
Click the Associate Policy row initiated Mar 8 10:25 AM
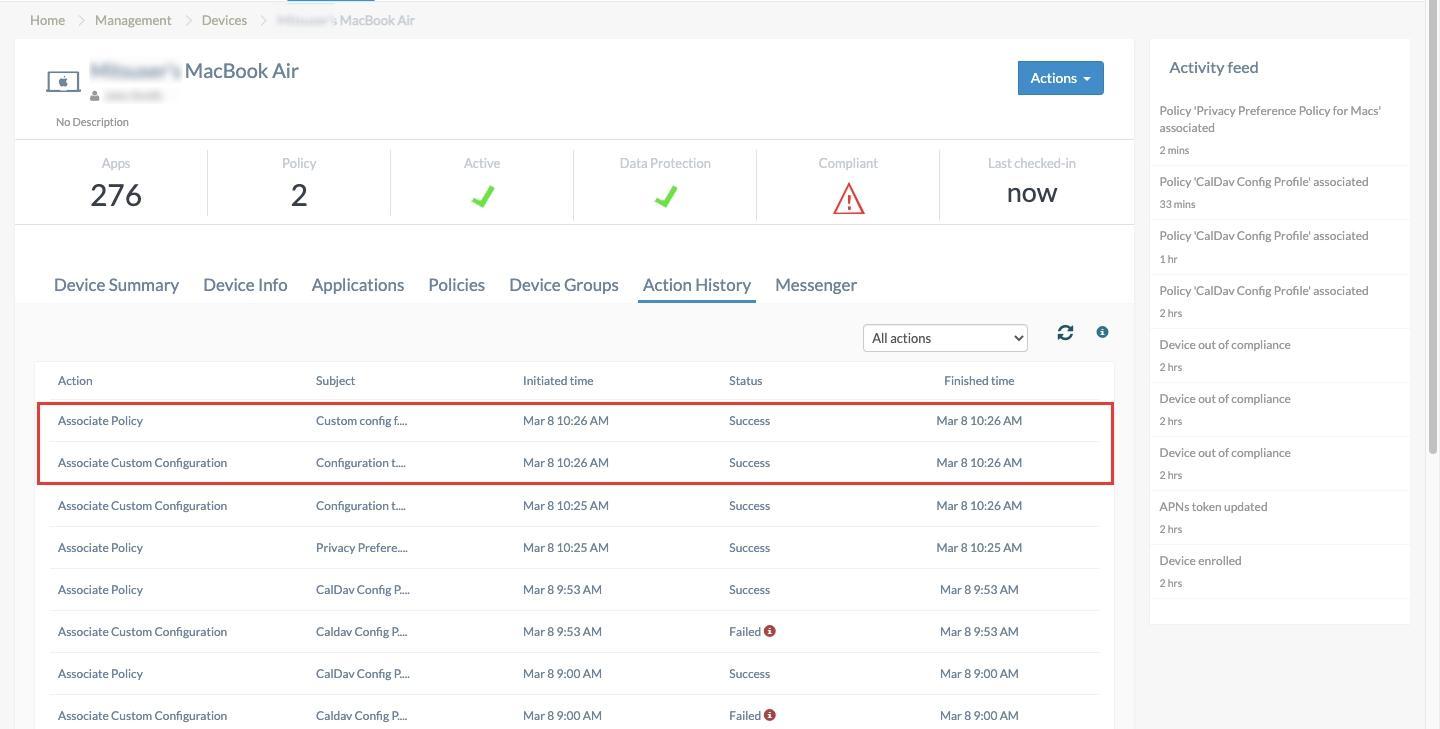click(574, 548)
